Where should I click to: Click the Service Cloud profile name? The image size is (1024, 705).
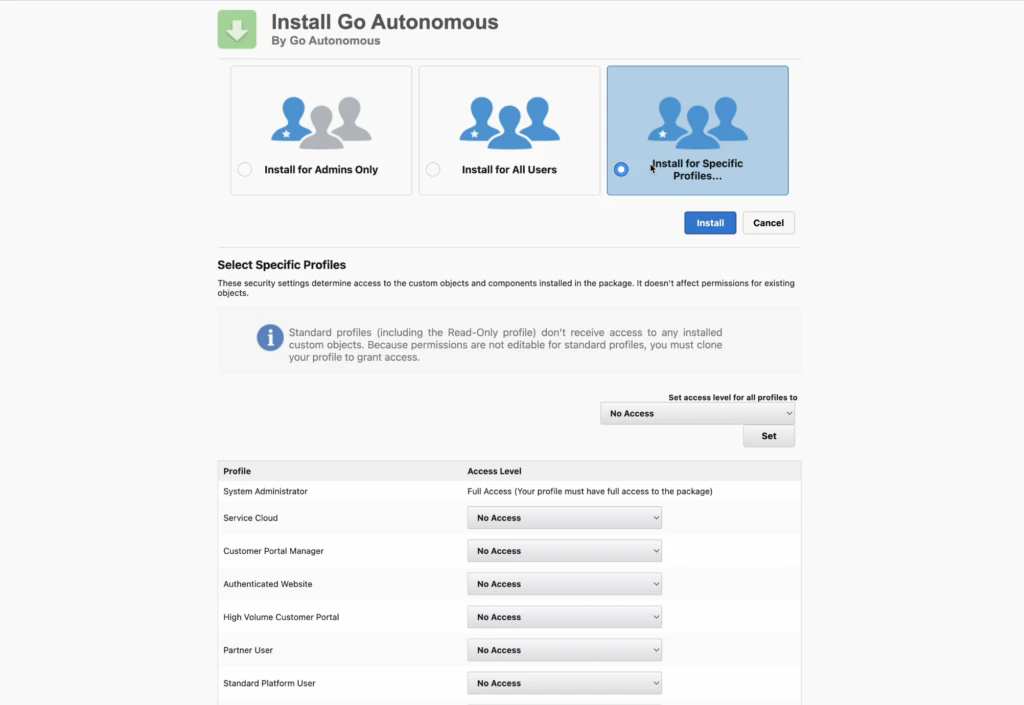251,518
